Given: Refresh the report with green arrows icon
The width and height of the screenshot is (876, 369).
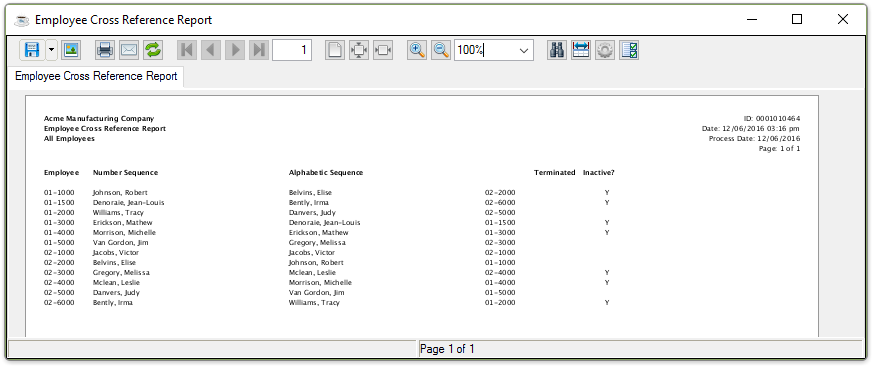Looking at the screenshot, I should [x=153, y=50].
